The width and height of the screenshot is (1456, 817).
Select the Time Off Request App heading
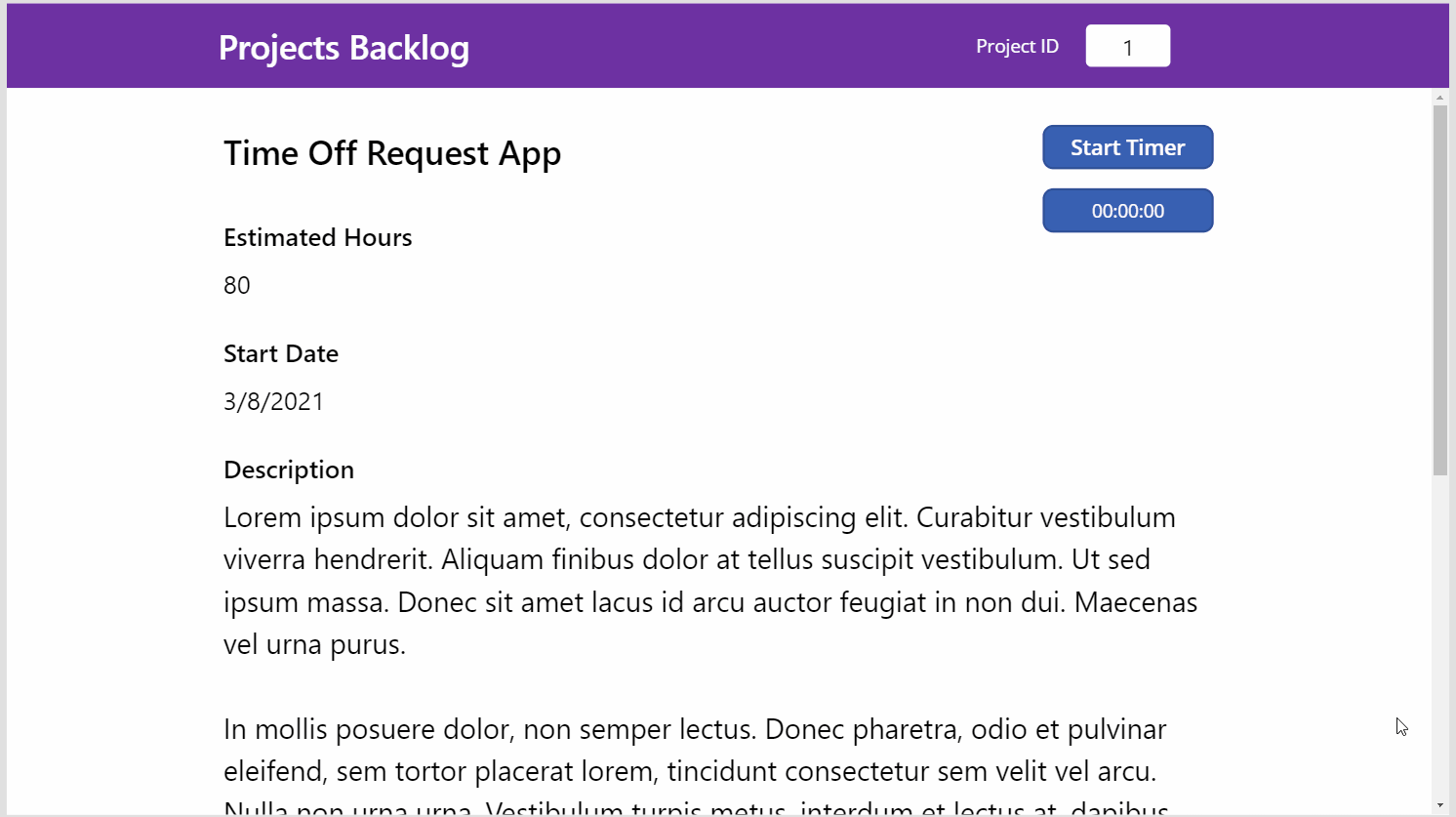click(392, 153)
